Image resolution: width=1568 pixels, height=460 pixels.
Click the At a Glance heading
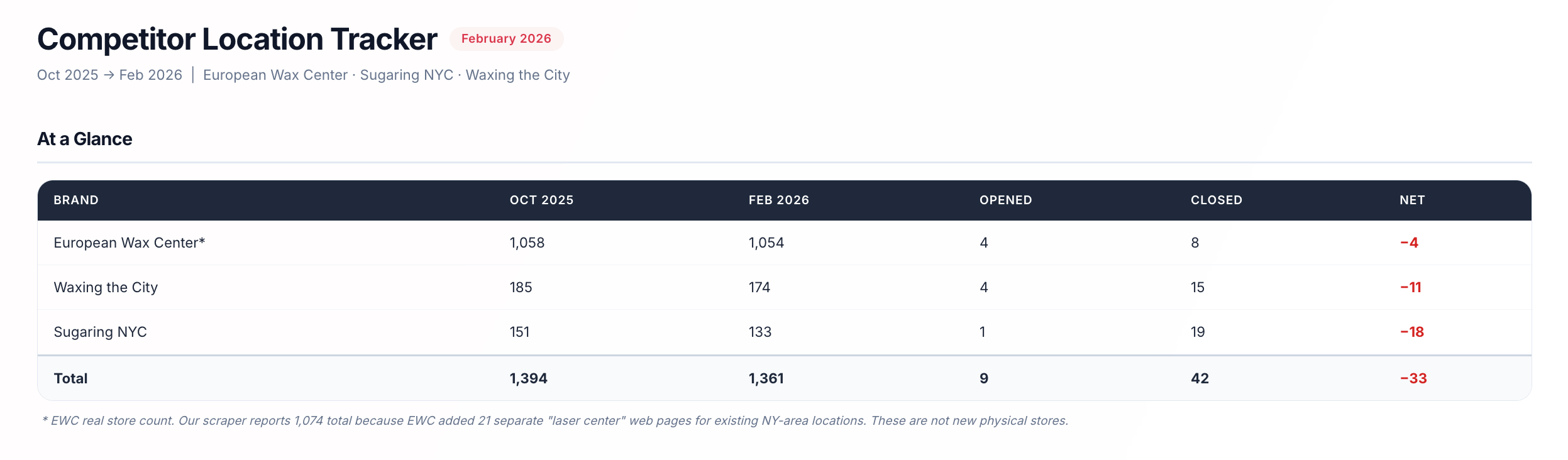[x=84, y=139]
